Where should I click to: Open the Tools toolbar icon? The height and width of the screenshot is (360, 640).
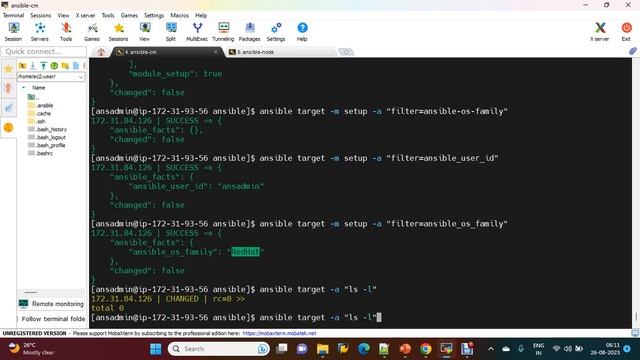pyautogui.click(x=66, y=31)
